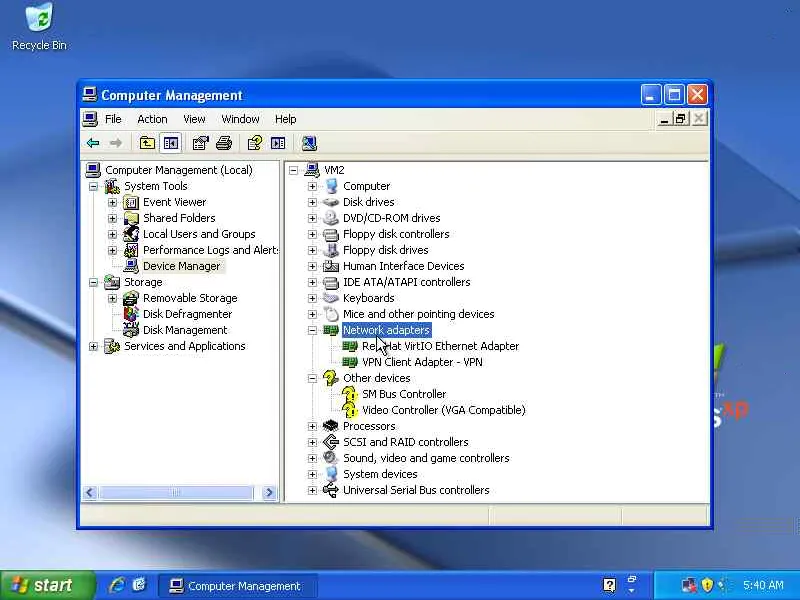
Task: Click the Start button
Action: (x=47, y=585)
